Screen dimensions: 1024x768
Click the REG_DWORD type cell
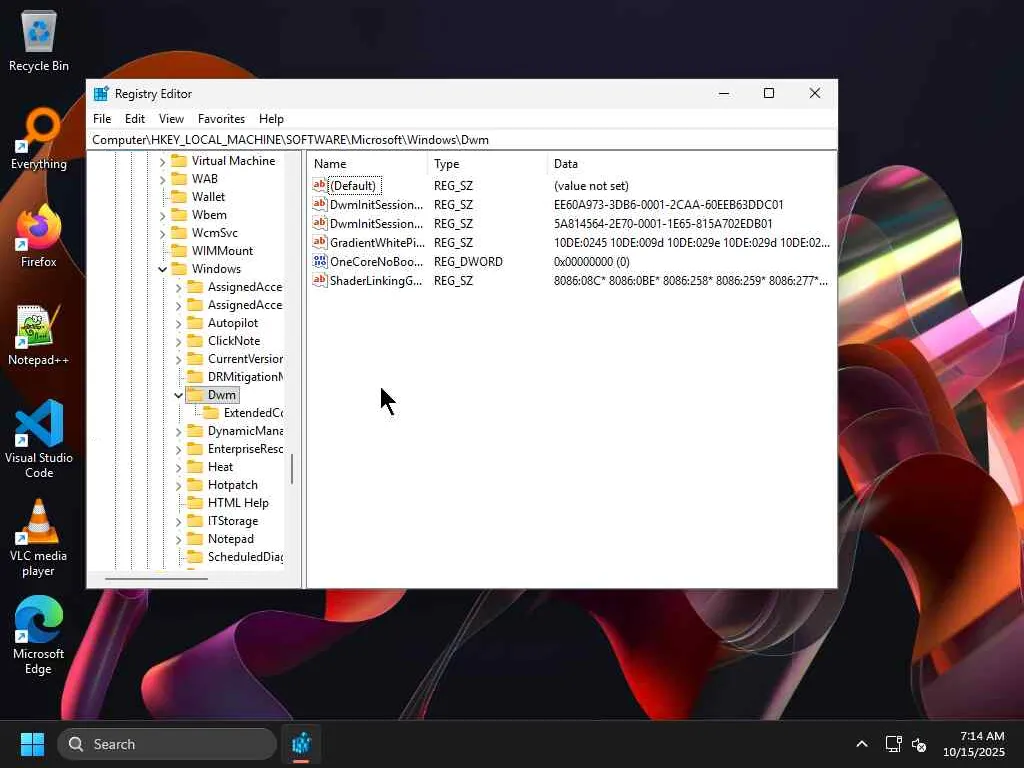[x=468, y=261]
